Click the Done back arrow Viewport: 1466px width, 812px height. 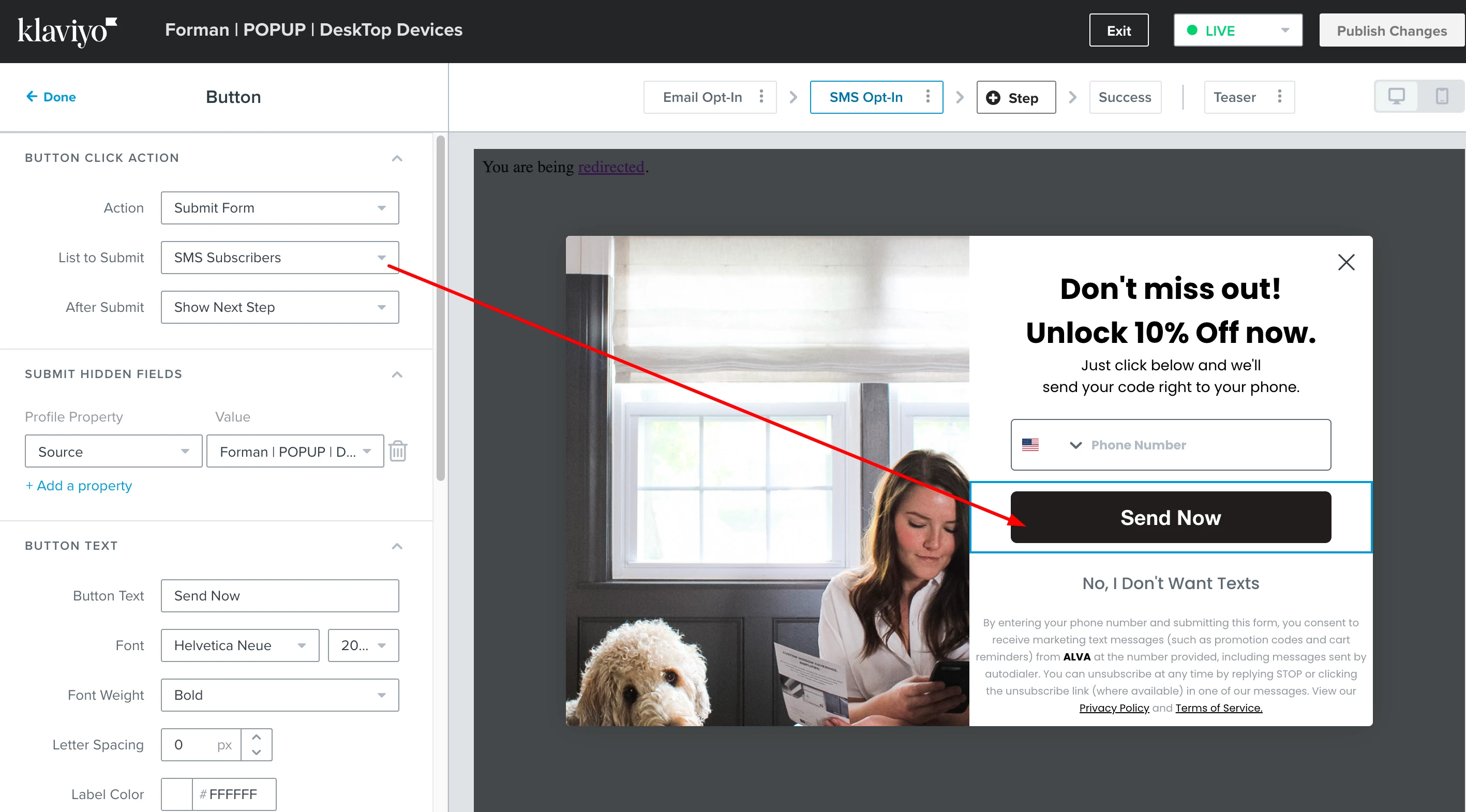(32, 97)
